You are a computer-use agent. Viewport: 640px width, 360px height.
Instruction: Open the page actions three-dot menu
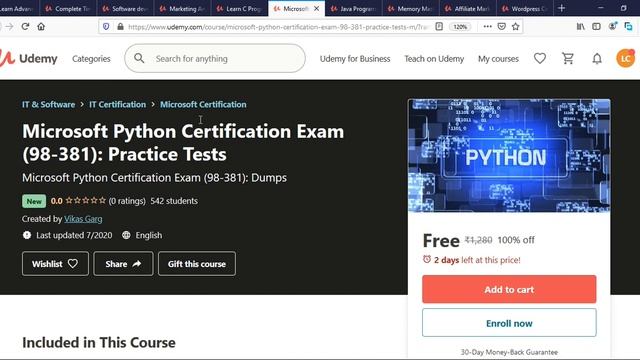[487, 27]
